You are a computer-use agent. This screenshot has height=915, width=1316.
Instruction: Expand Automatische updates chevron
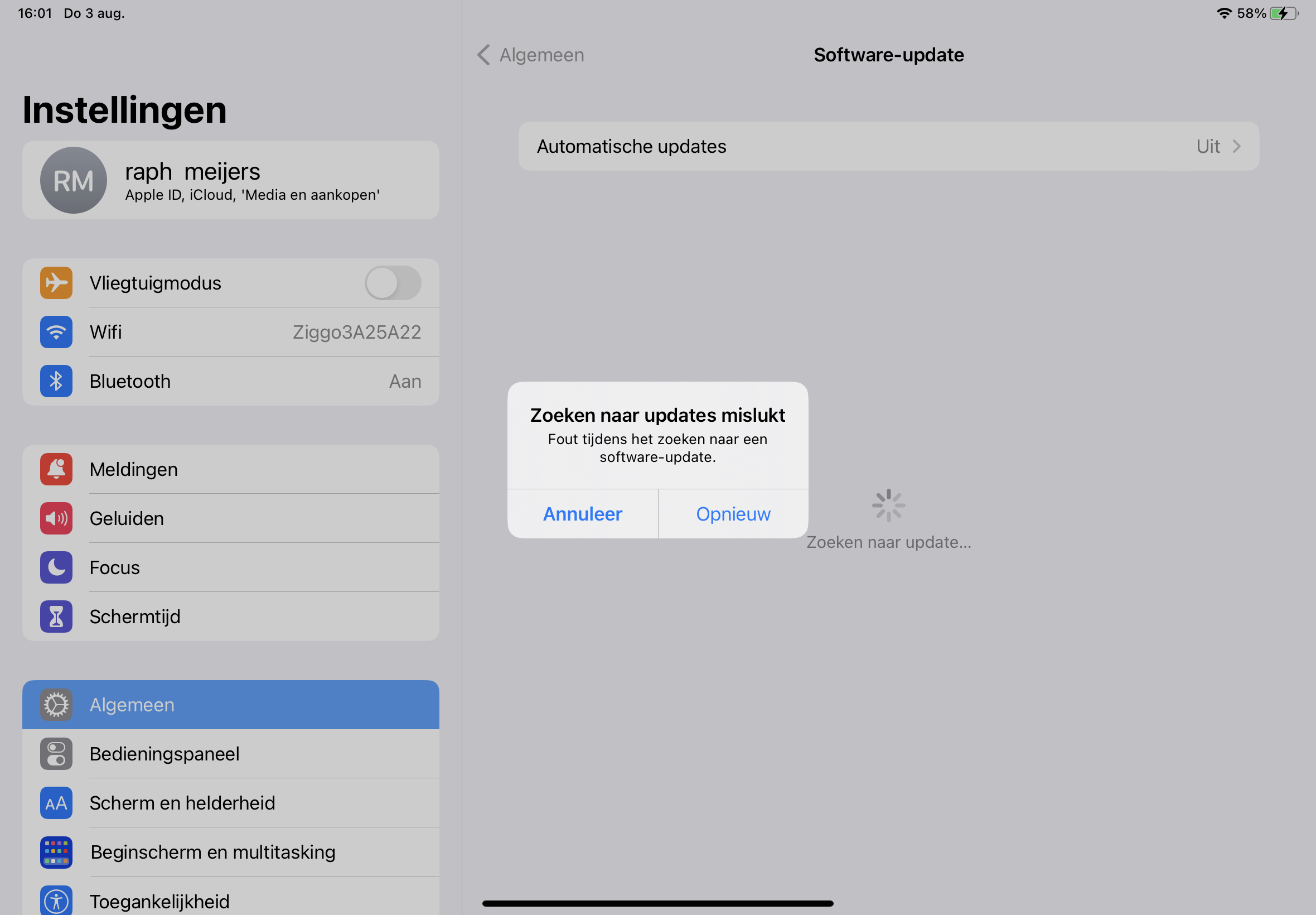pos(1236,146)
